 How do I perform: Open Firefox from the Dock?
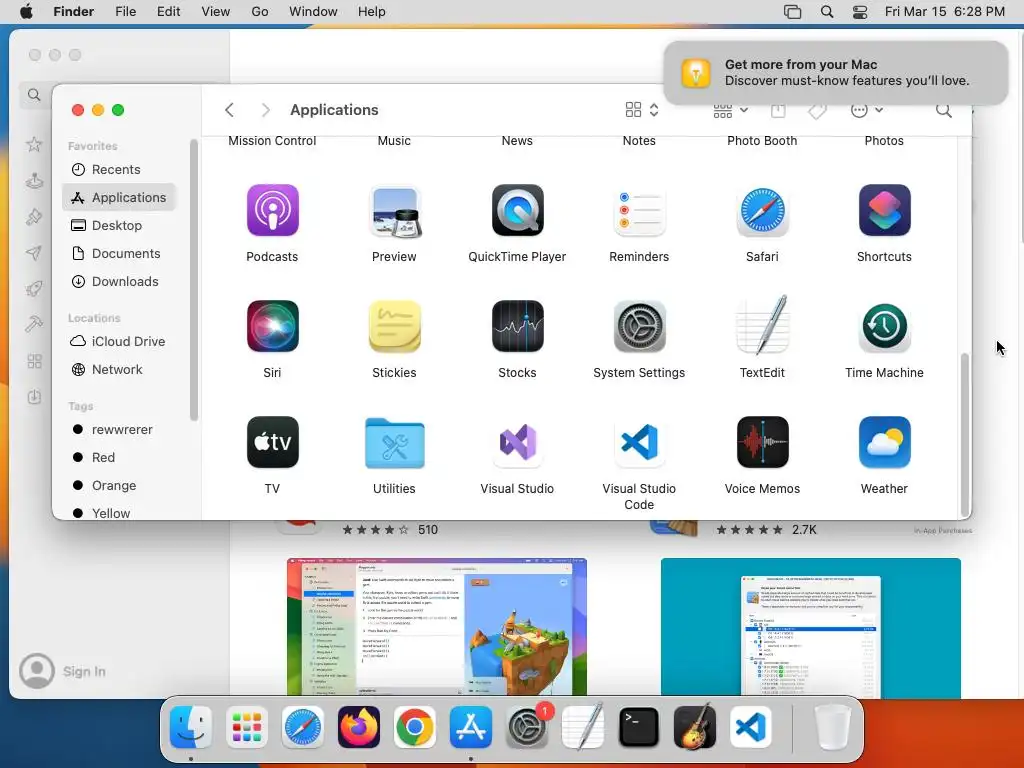point(359,727)
